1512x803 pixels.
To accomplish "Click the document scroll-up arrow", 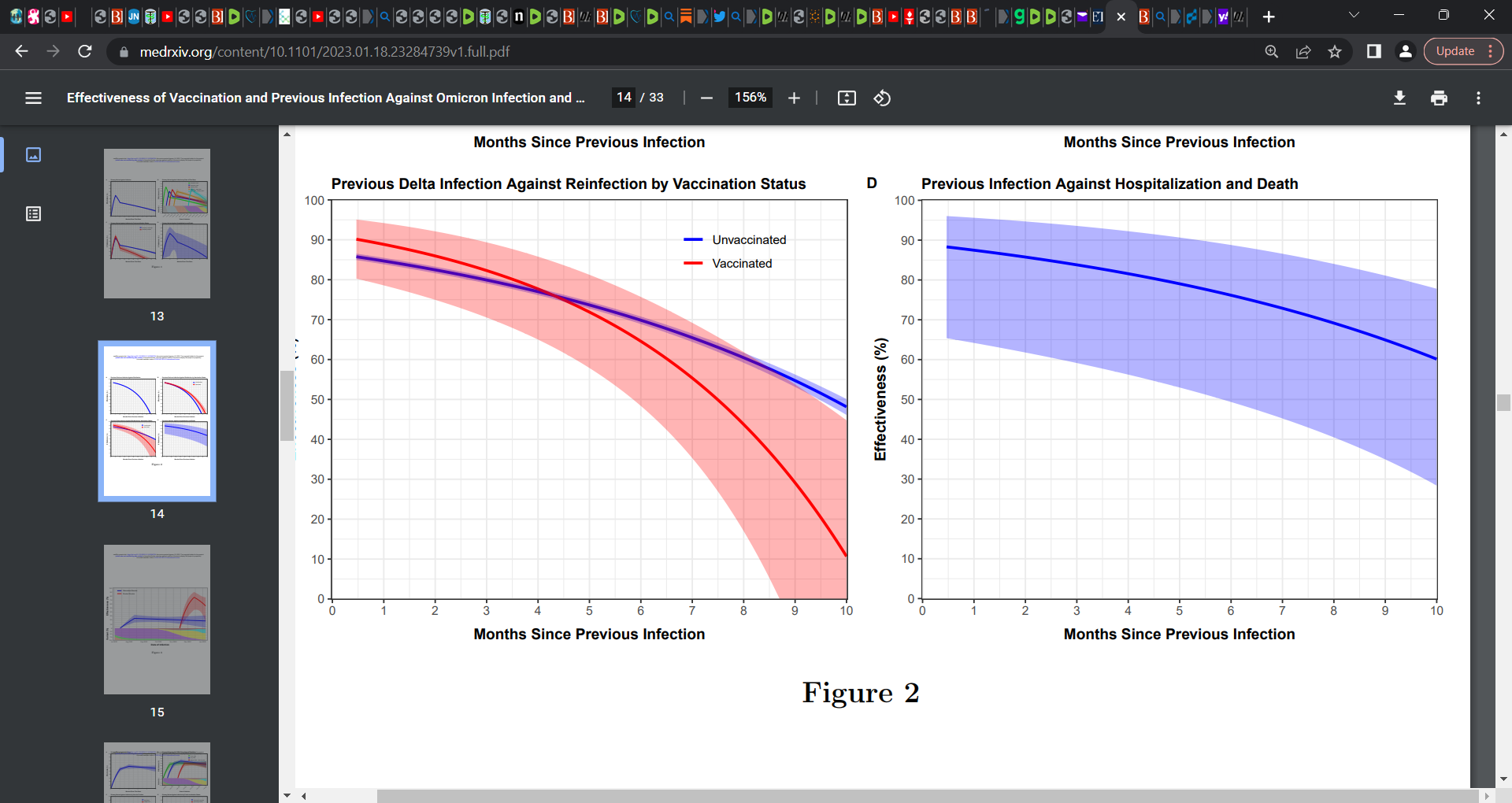I will click(1503, 135).
